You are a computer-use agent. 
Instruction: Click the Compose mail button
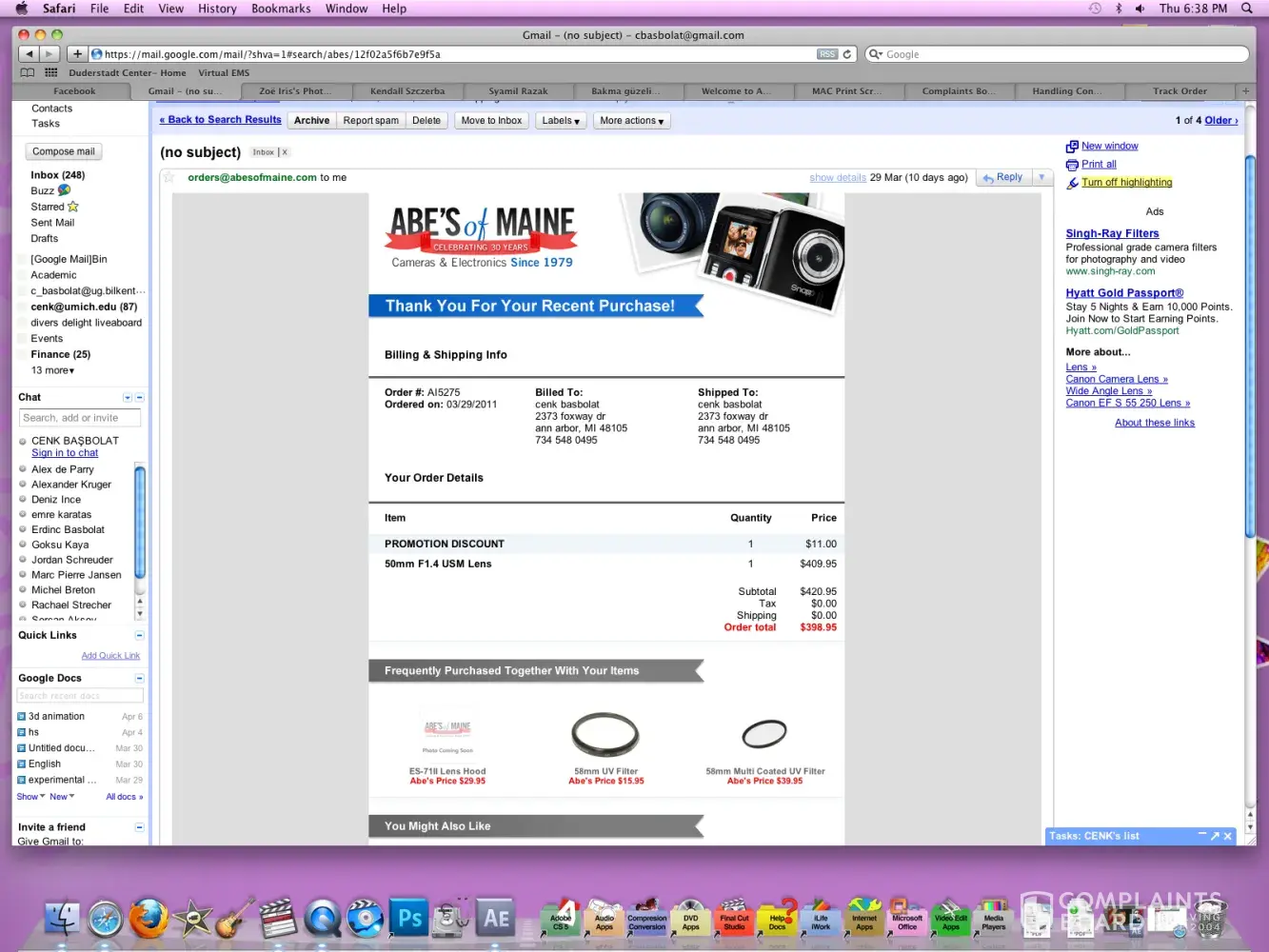point(64,151)
